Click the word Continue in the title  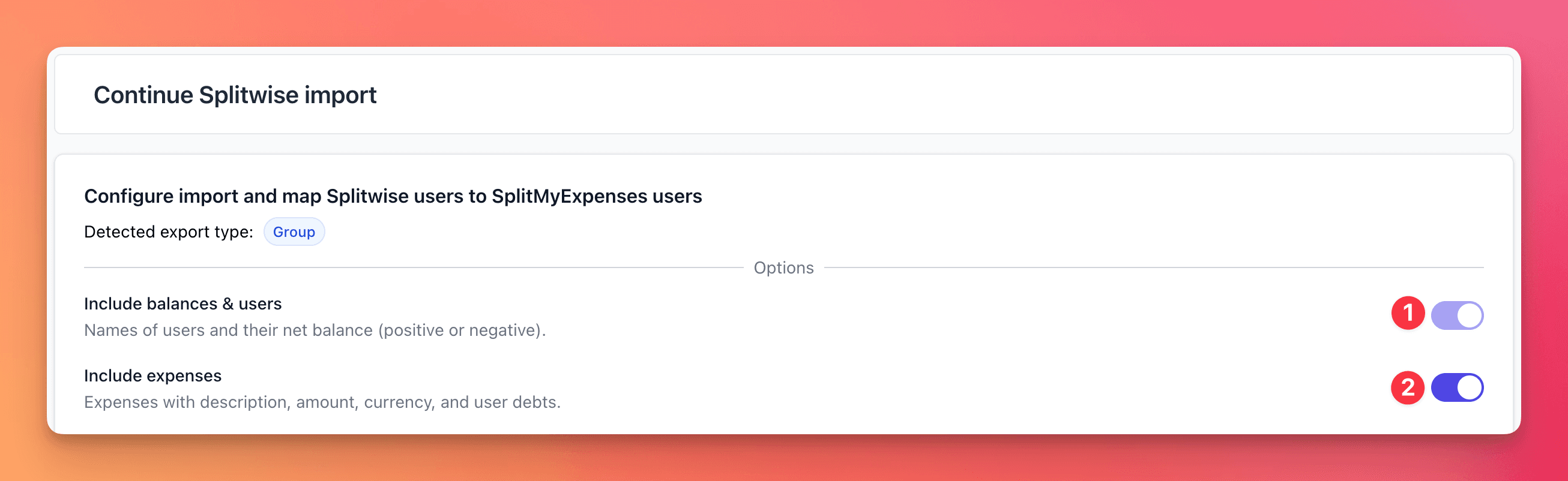click(143, 95)
